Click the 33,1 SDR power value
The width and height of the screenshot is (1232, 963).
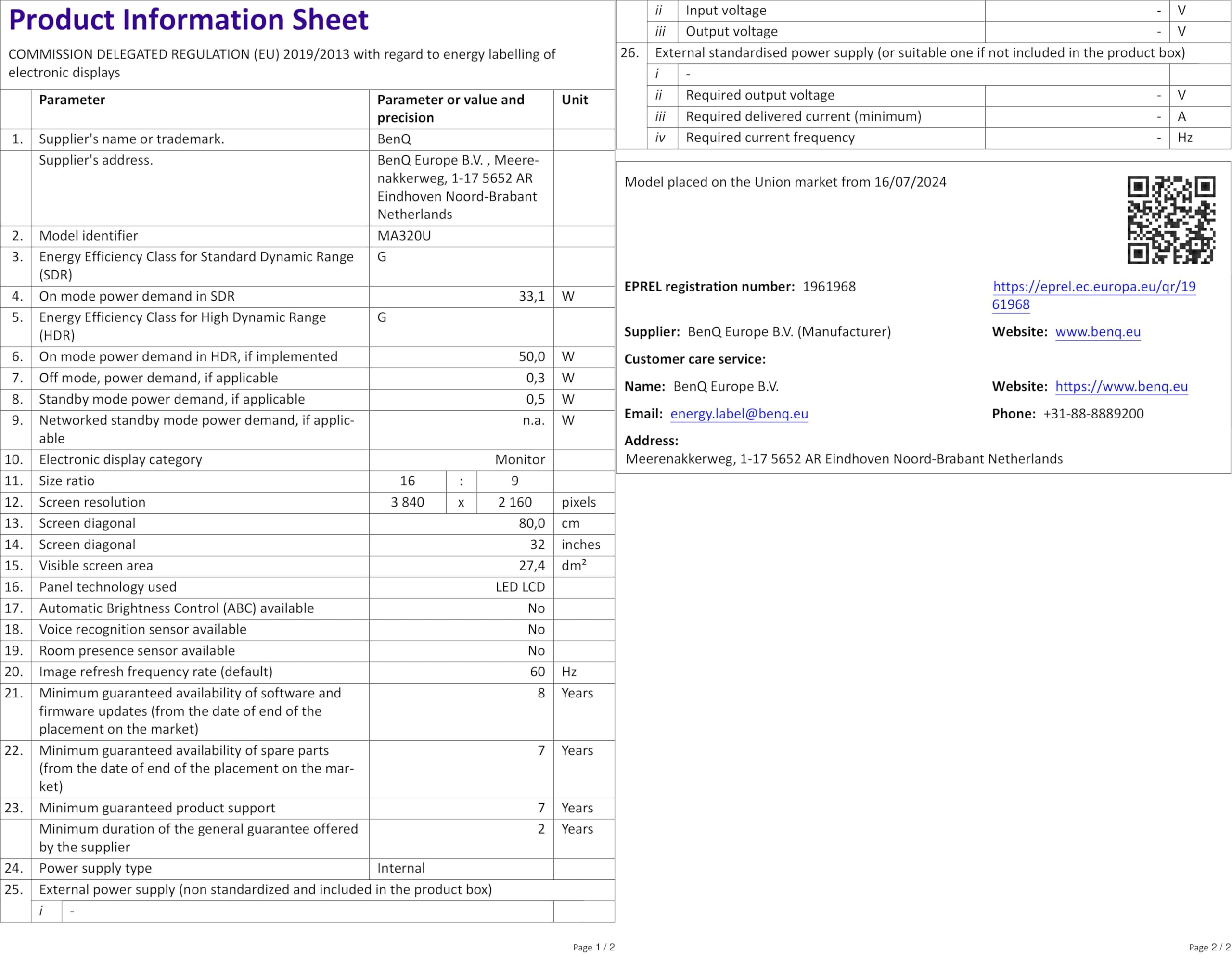pyautogui.click(x=531, y=296)
